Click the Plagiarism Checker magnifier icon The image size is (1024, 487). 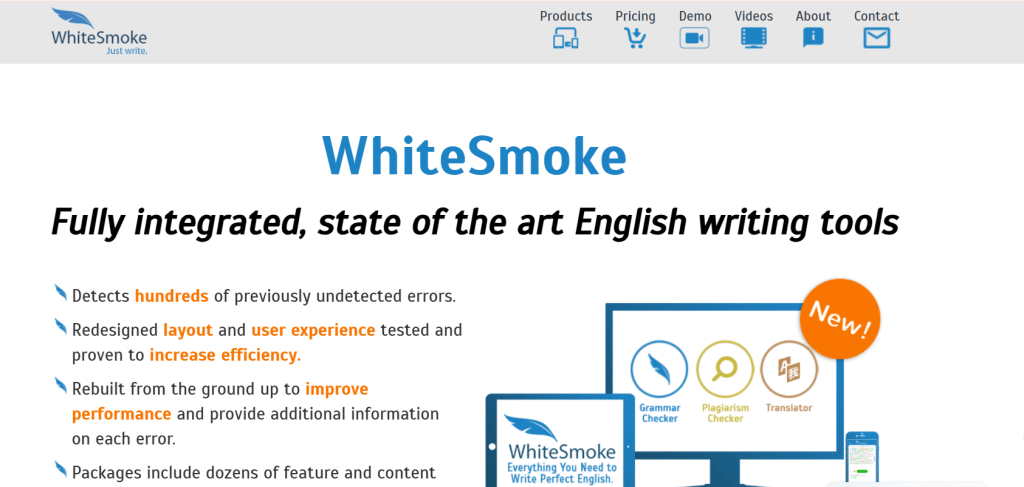pos(724,369)
